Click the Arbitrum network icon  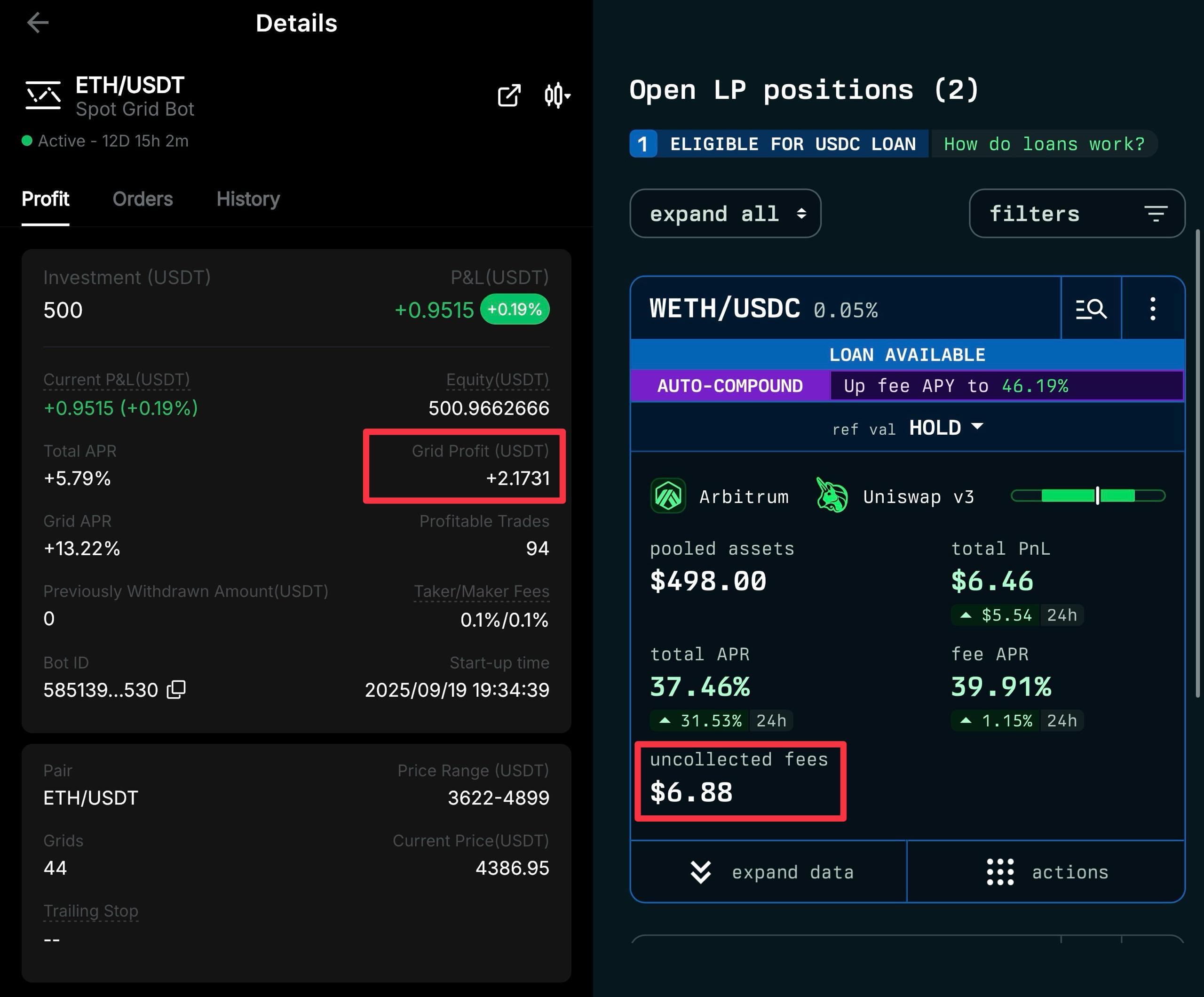click(x=668, y=495)
